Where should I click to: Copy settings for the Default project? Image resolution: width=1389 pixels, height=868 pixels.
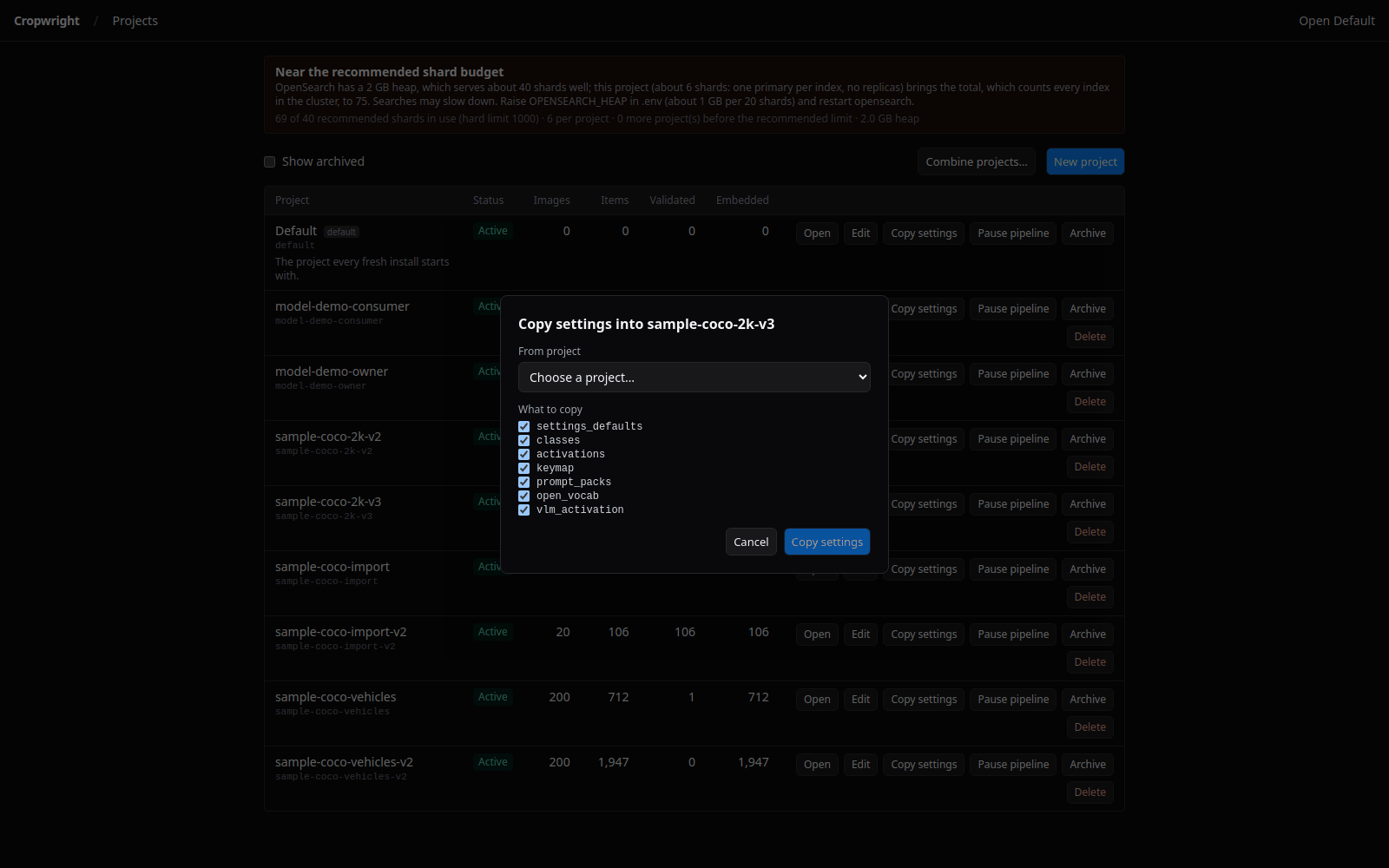point(924,233)
